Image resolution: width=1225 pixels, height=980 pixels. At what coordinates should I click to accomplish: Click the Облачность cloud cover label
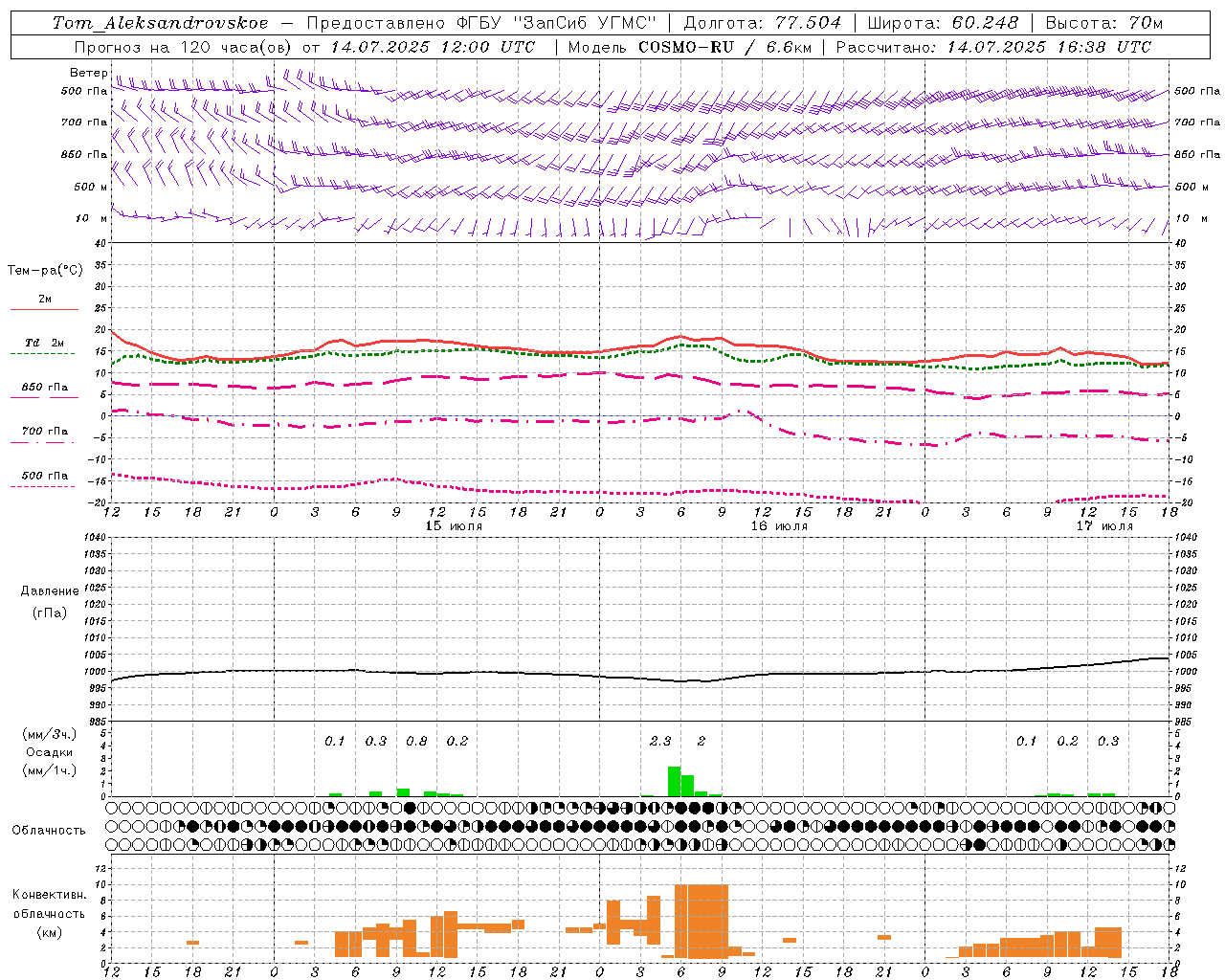point(49,831)
